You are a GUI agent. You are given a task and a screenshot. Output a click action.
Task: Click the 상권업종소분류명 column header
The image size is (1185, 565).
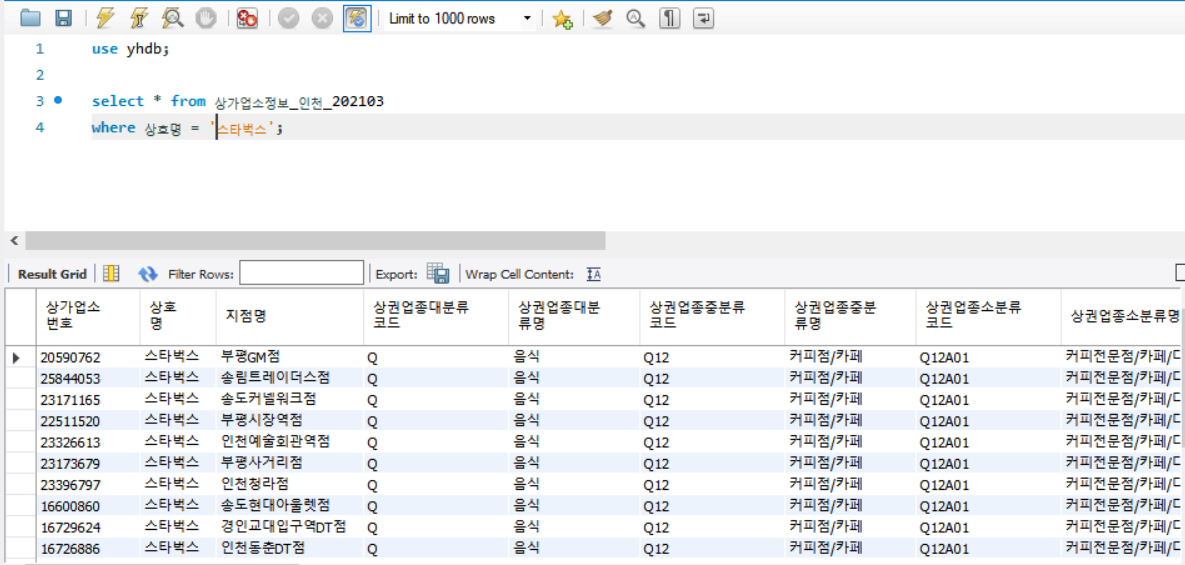pyautogui.click(x=1124, y=316)
